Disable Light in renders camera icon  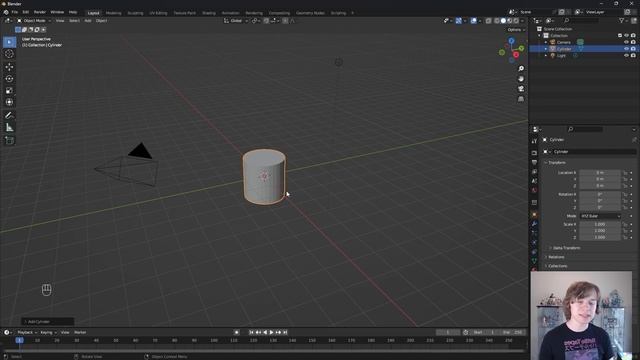(633, 56)
